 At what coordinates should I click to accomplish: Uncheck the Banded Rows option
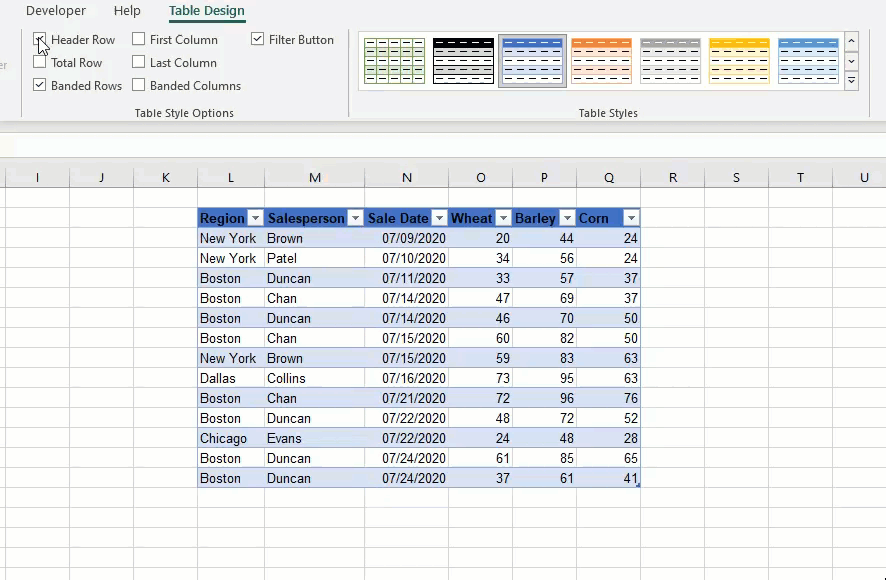coord(39,85)
